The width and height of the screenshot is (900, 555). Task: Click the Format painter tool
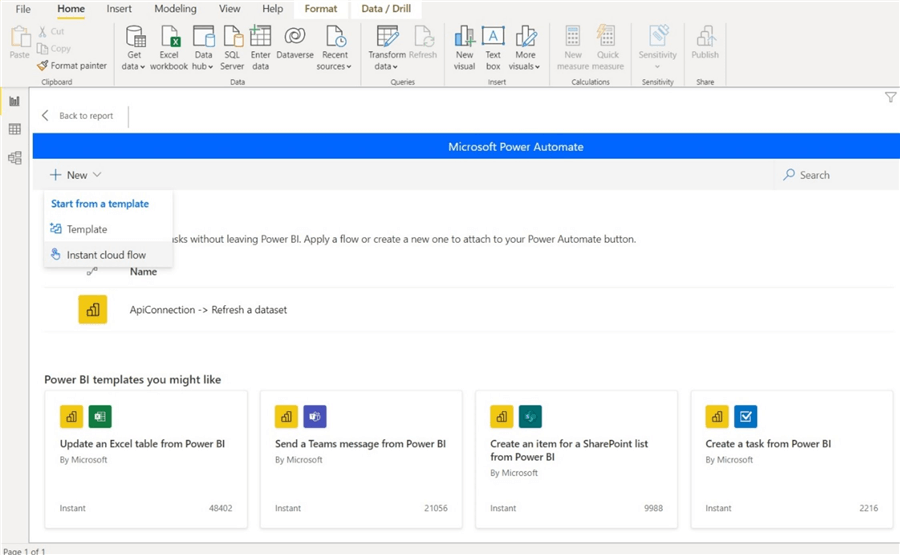71,66
